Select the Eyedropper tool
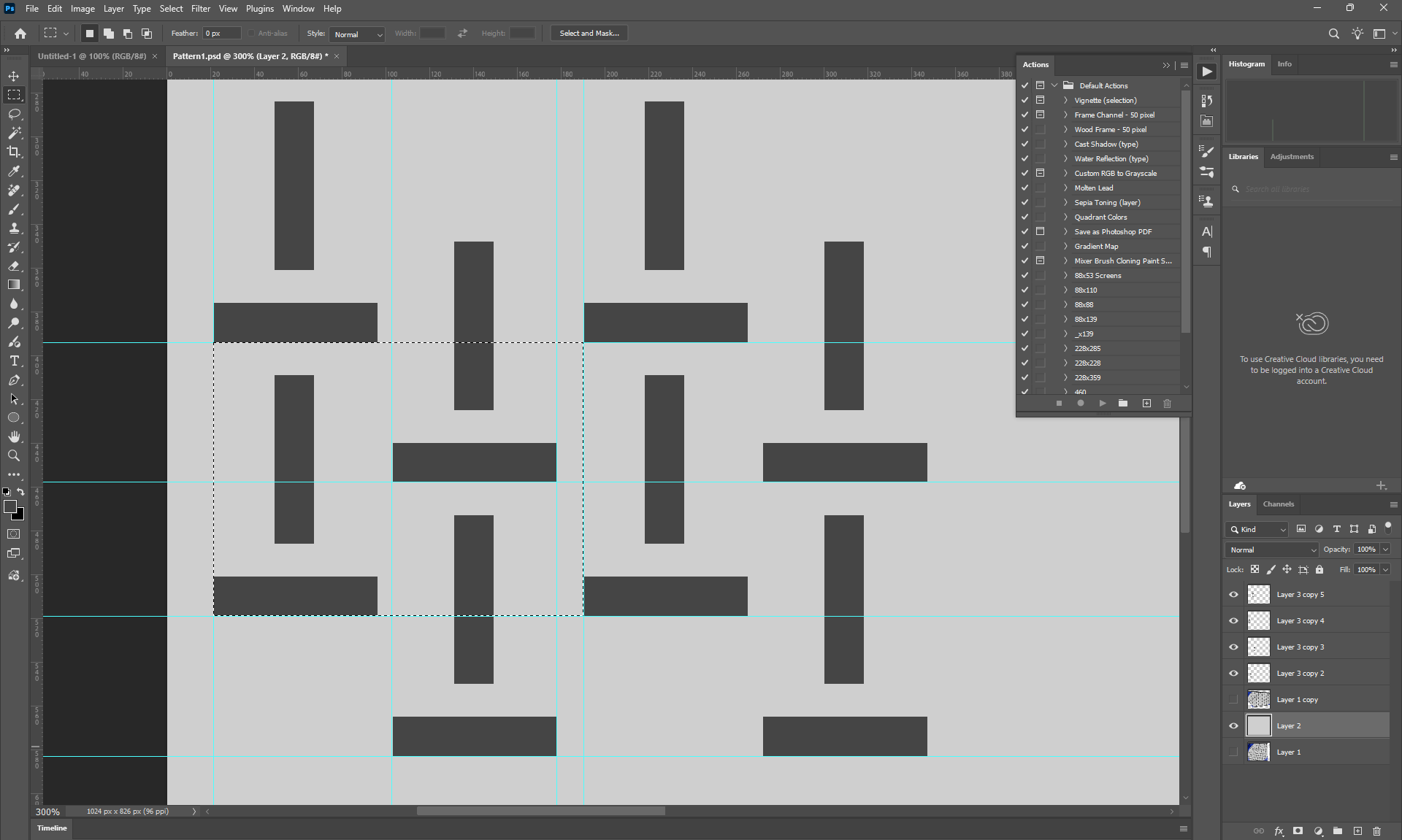 click(x=14, y=171)
